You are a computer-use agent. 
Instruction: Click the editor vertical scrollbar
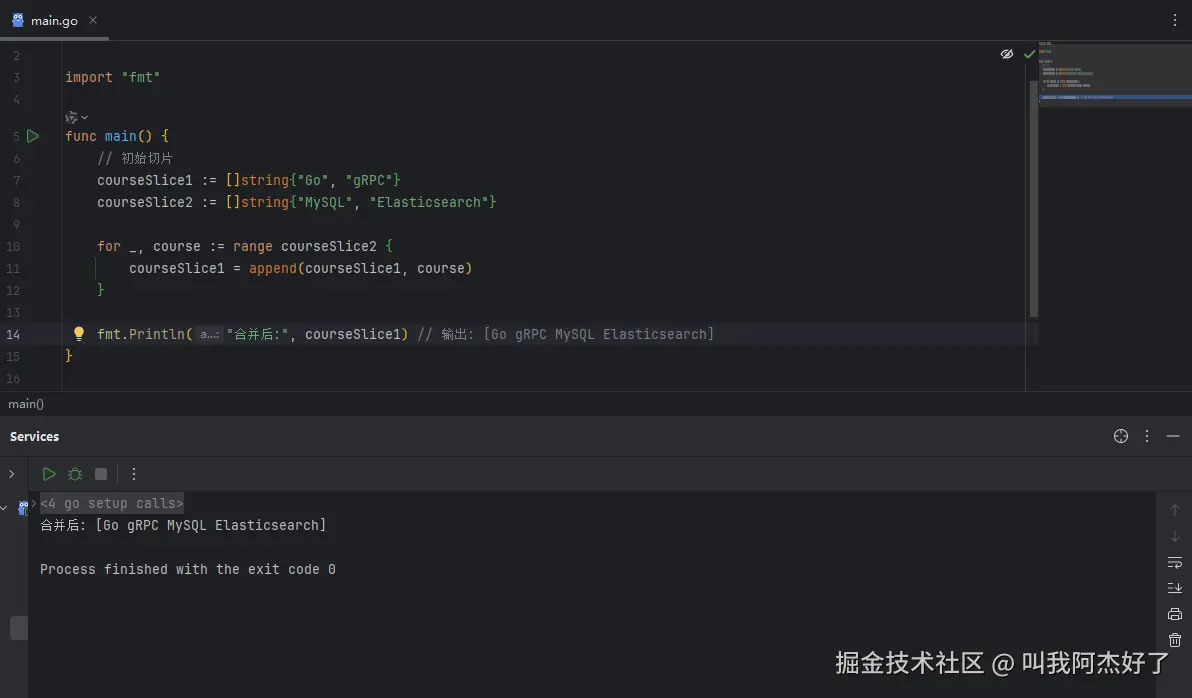[1034, 200]
